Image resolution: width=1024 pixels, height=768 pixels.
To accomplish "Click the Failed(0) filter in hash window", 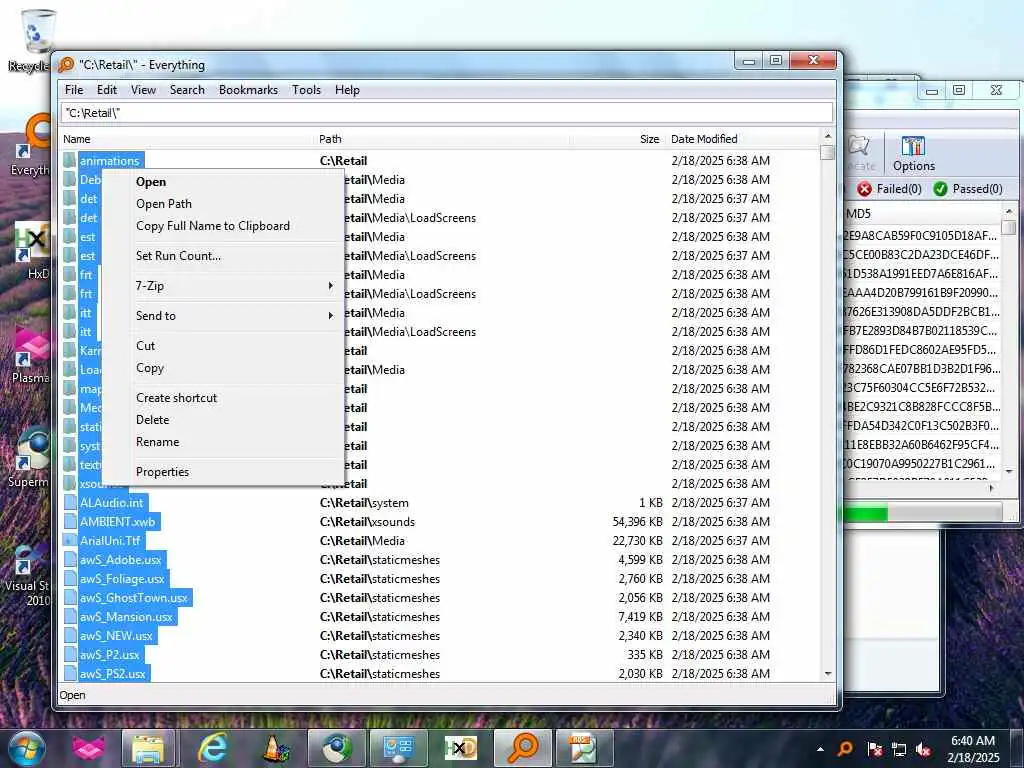I will pos(889,189).
